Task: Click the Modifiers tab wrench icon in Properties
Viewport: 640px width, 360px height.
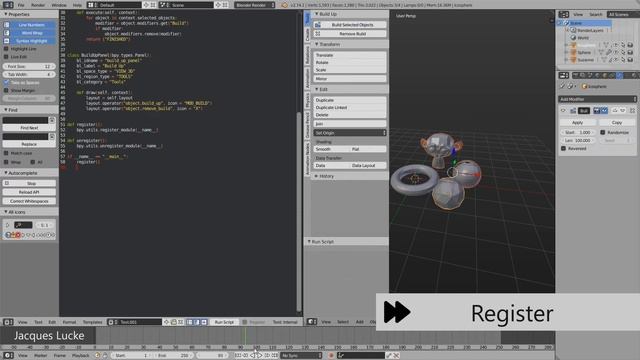Action: point(619,76)
